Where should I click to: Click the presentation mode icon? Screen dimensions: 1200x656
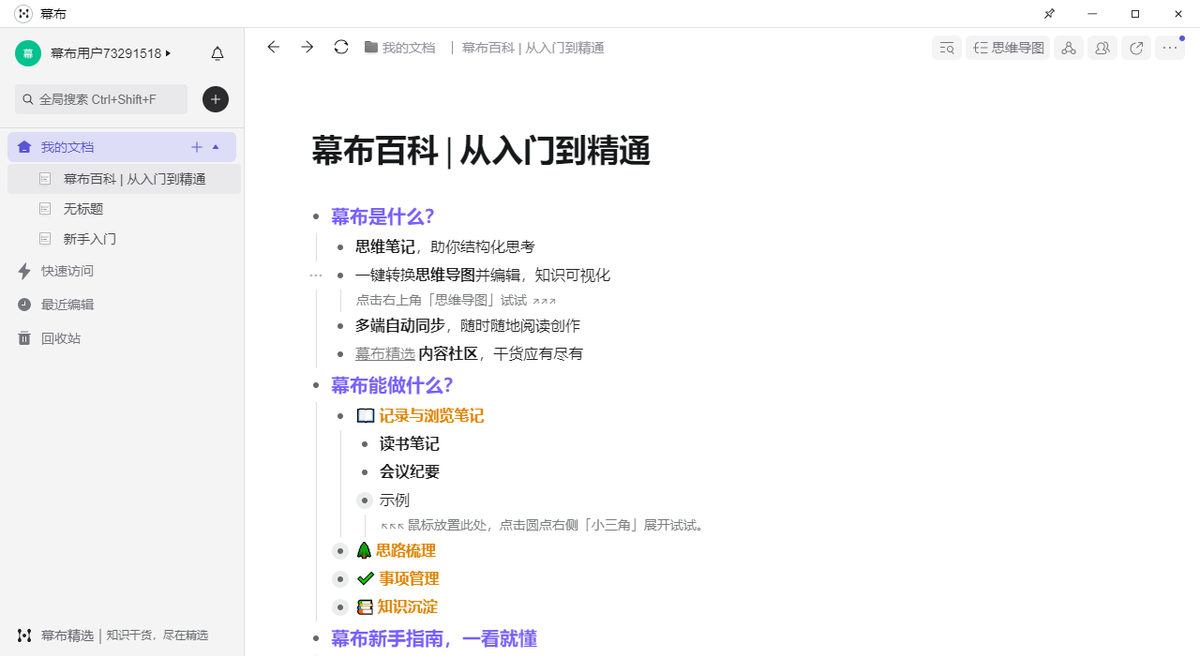pos(1068,48)
